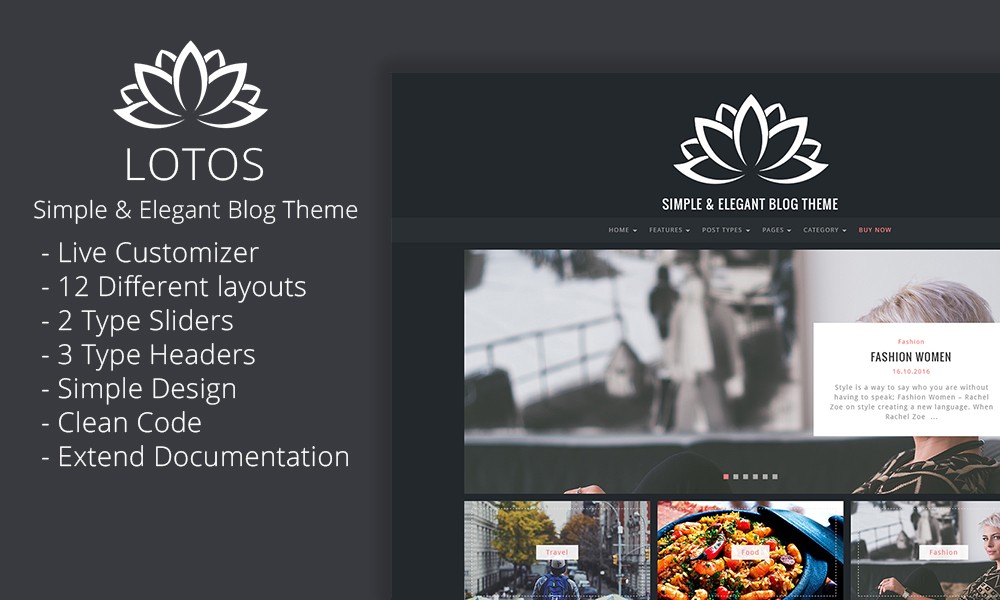Screen dimensions: 1000x600
Task: Jump to the last slider dot
Action: pos(775,477)
